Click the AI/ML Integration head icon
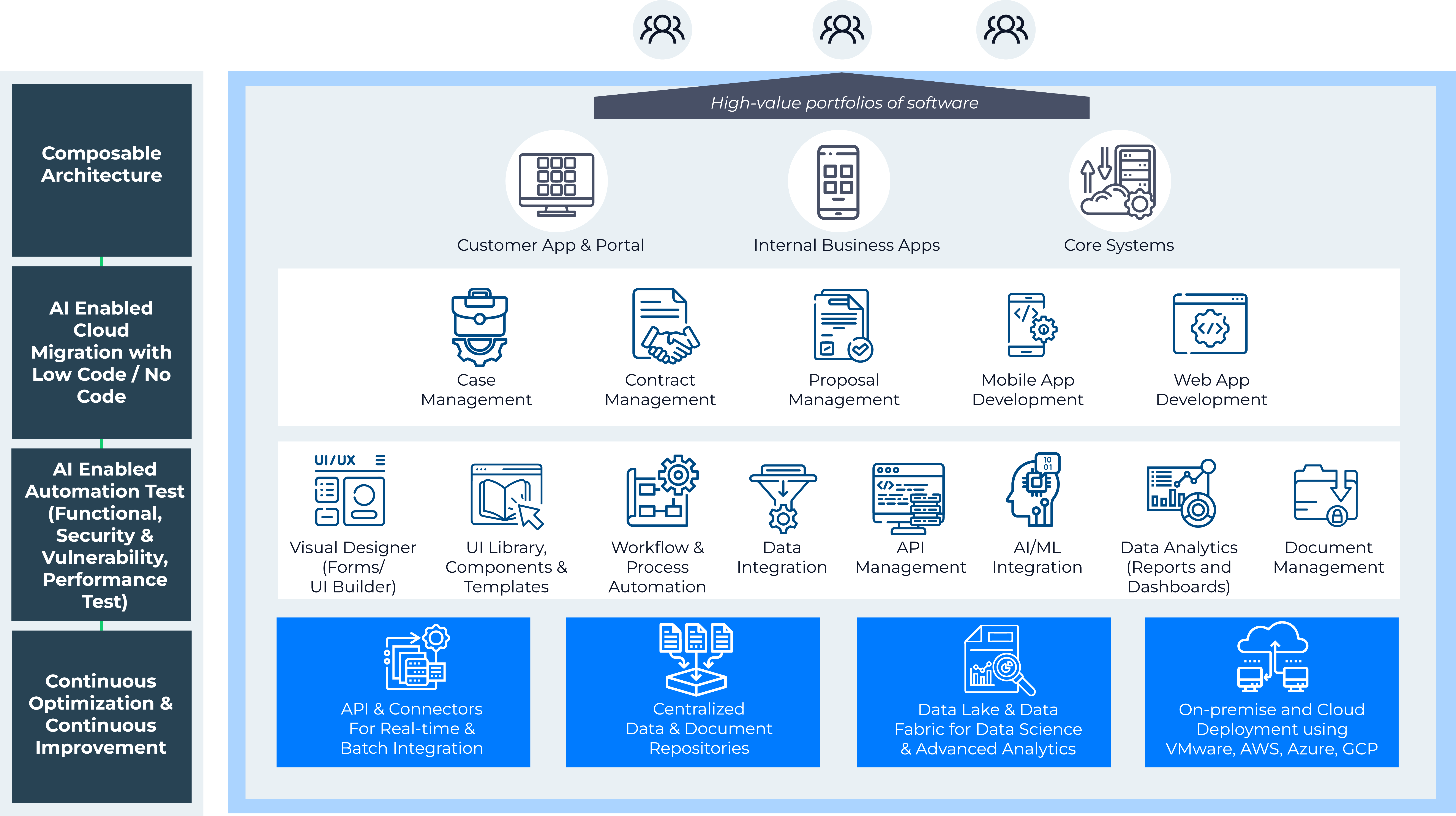 [1033, 490]
